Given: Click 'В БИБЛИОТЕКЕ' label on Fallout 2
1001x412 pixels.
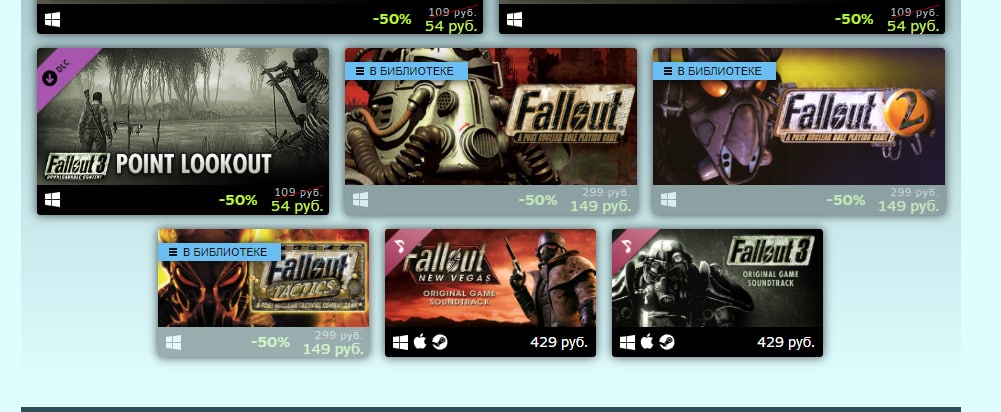Looking at the screenshot, I should 714,71.
